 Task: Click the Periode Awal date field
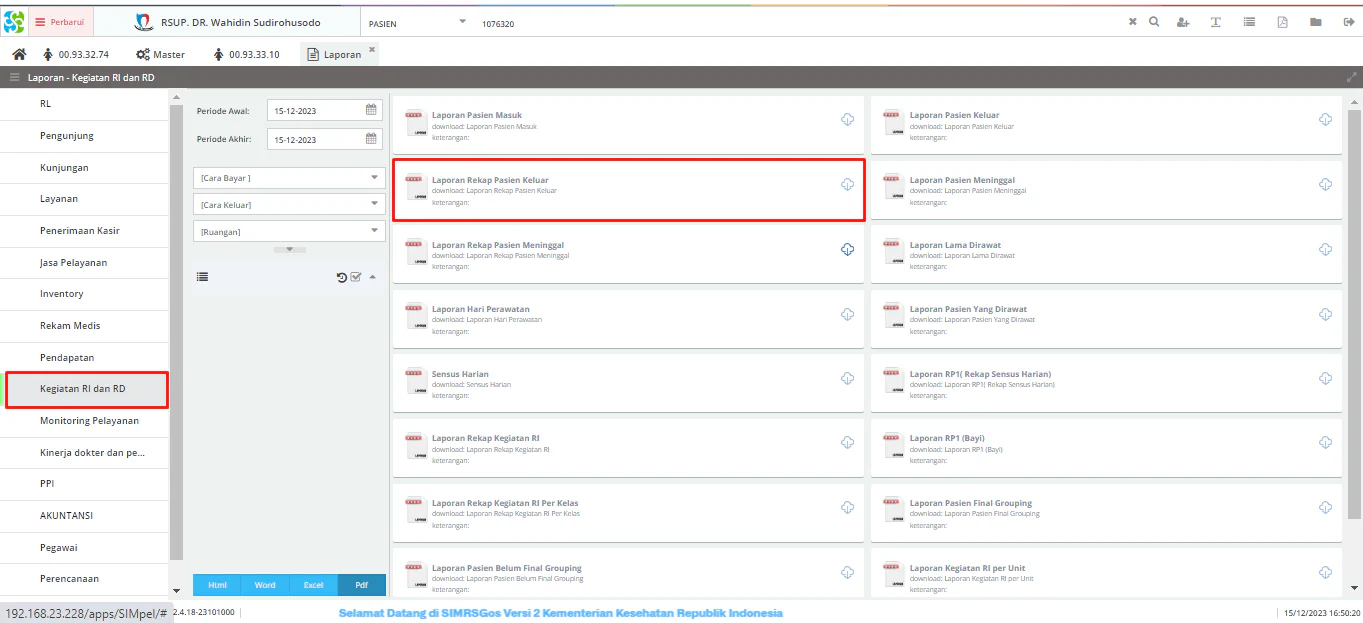(x=315, y=110)
